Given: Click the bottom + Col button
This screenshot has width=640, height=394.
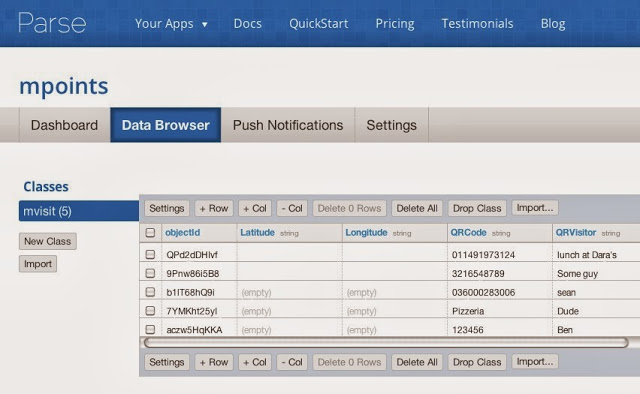Looking at the screenshot, I should coord(255,362).
